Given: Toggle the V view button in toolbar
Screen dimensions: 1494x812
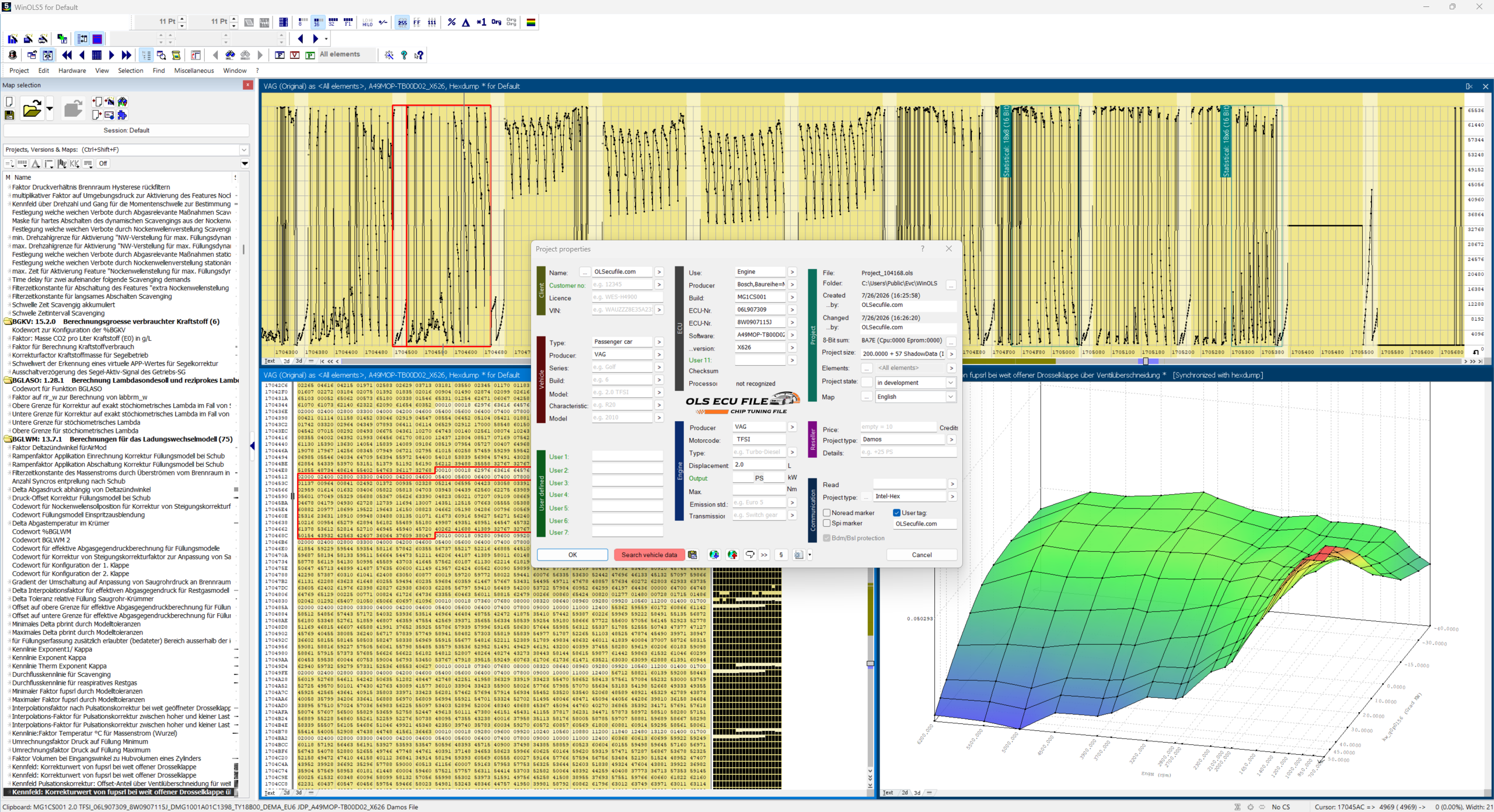Looking at the screenshot, I should coord(295,55).
